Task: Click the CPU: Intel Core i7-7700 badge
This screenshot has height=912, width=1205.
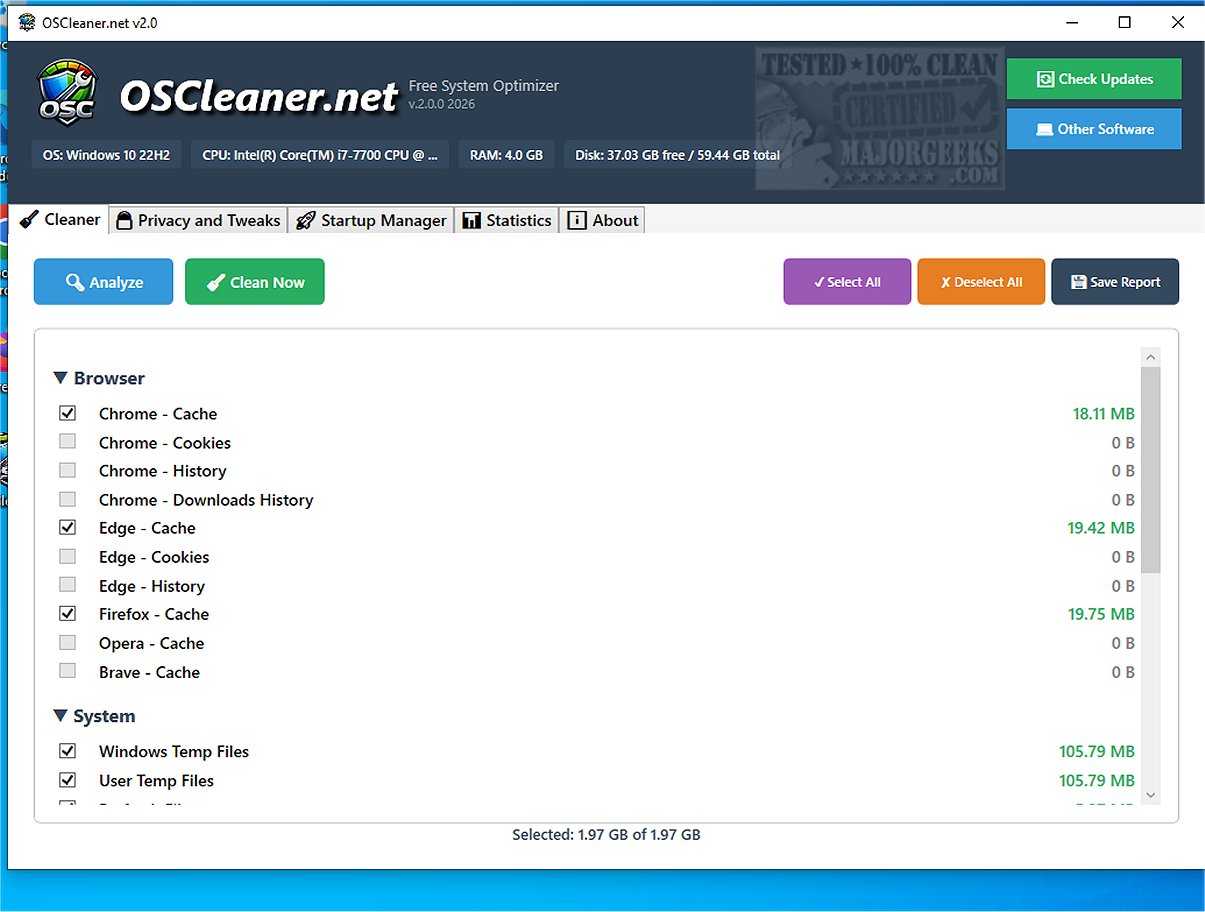Action: (x=320, y=155)
